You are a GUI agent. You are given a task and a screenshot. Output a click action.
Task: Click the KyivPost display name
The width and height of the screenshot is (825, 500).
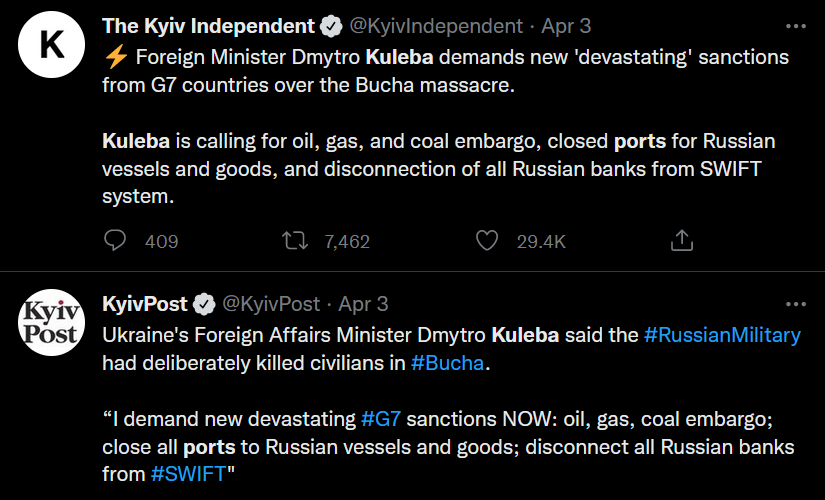(145, 304)
